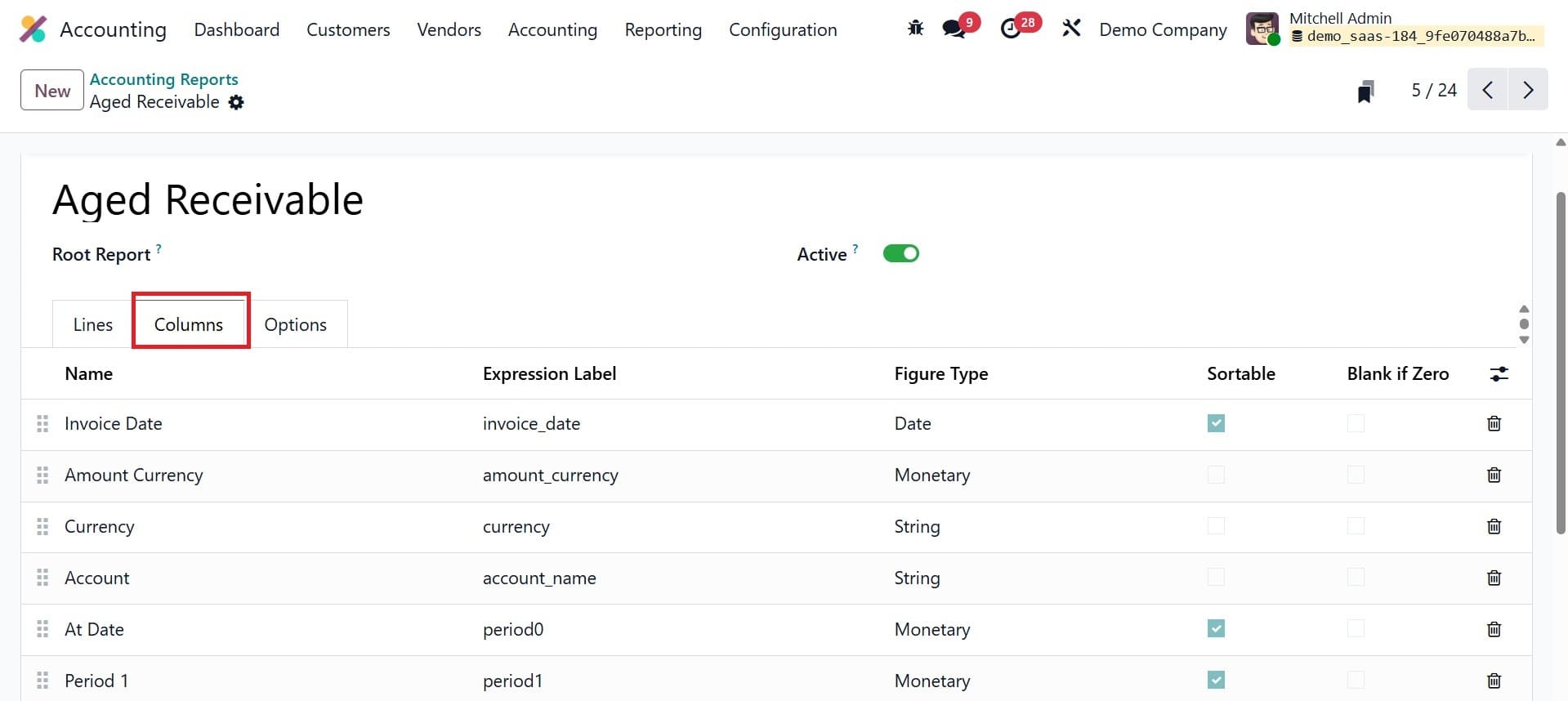Open the Vendors menu
Image resolution: width=1568 pixels, height=701 pixels.
point(449,29)
